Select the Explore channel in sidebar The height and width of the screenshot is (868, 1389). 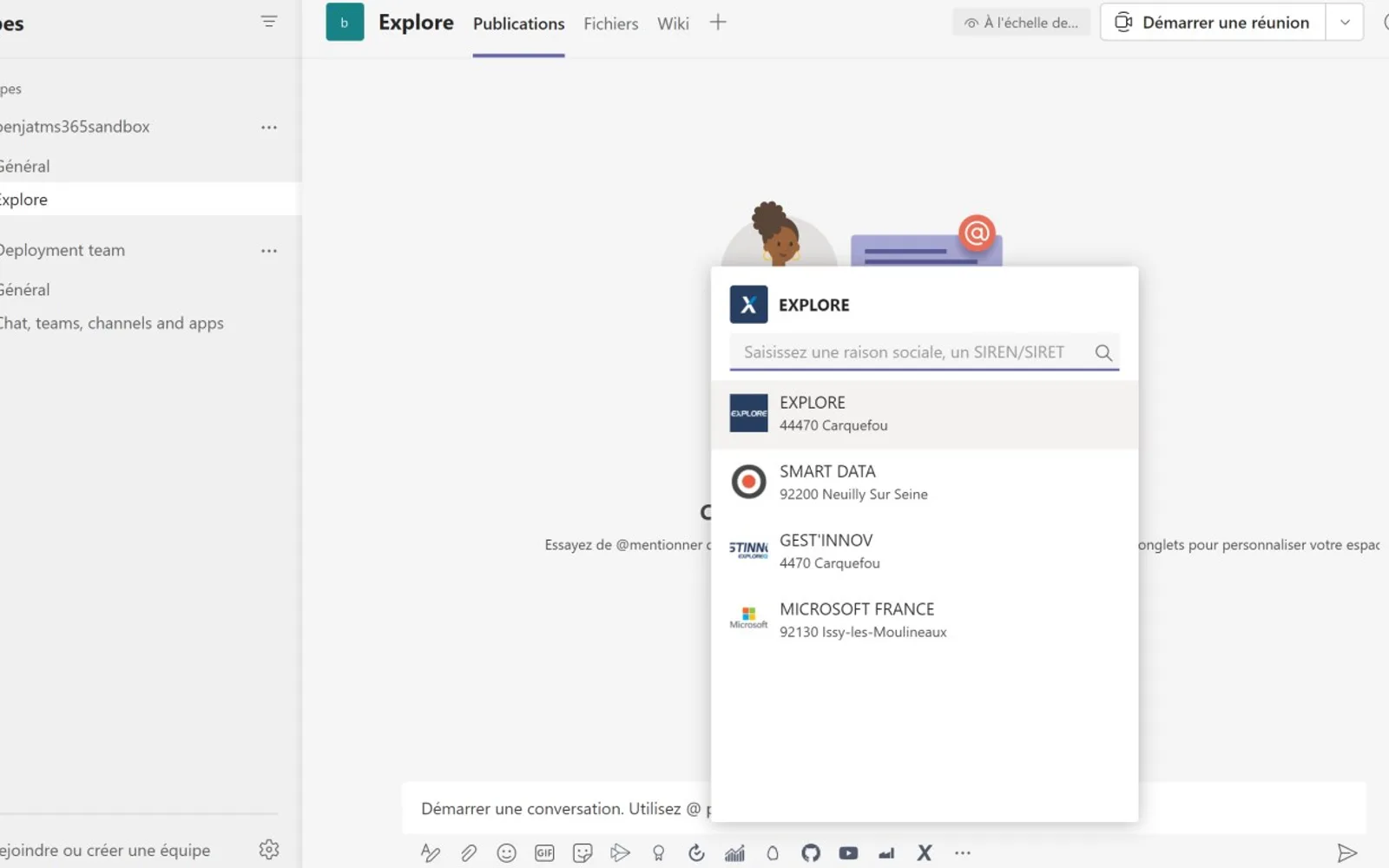(x=150, y=199)
